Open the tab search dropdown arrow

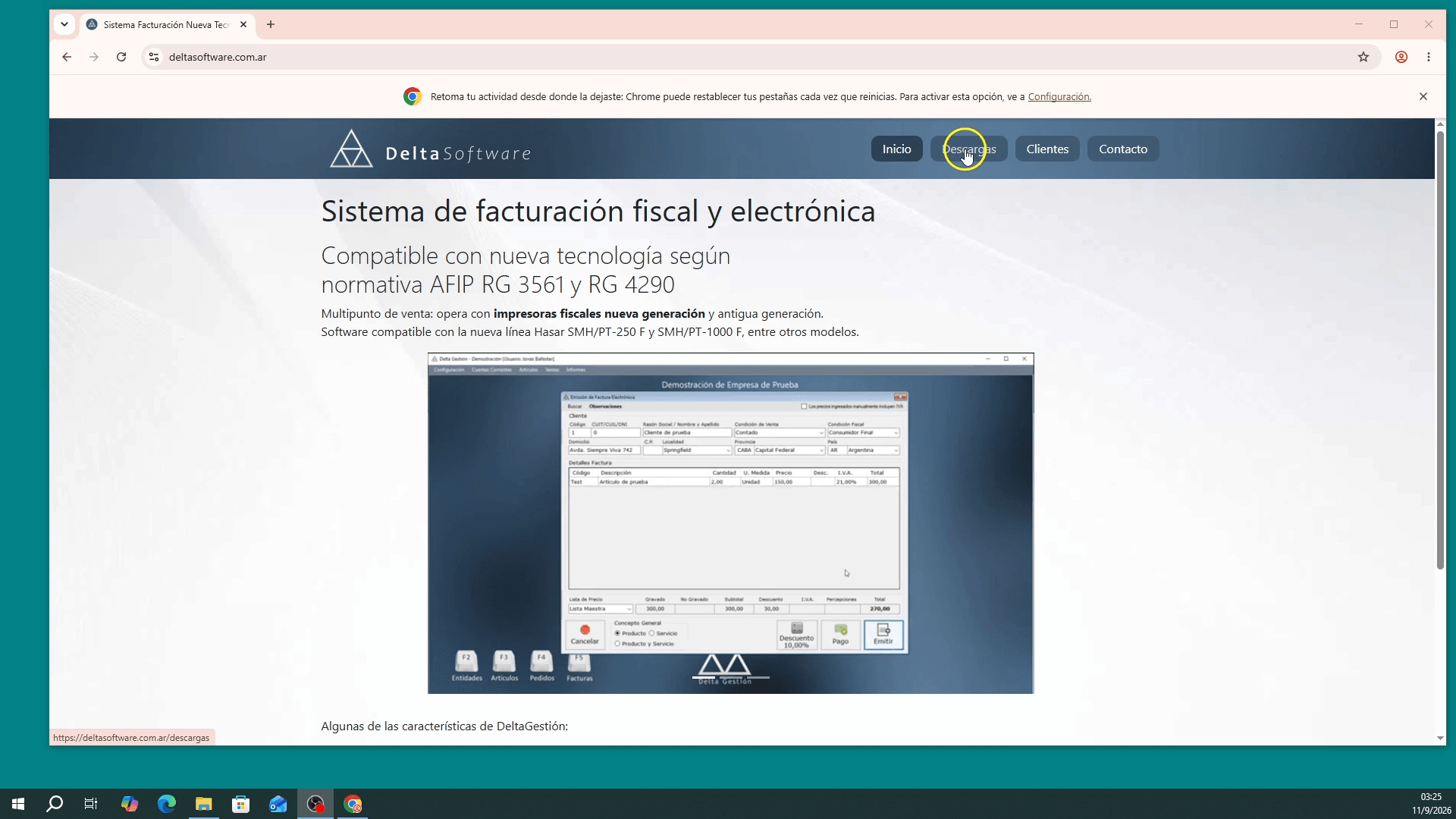coord(64,24)
